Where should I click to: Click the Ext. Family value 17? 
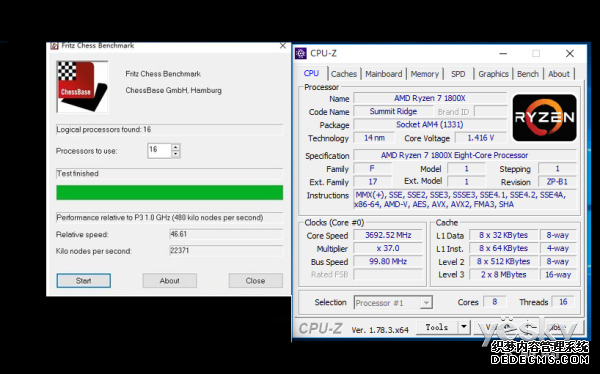(372, 182)
